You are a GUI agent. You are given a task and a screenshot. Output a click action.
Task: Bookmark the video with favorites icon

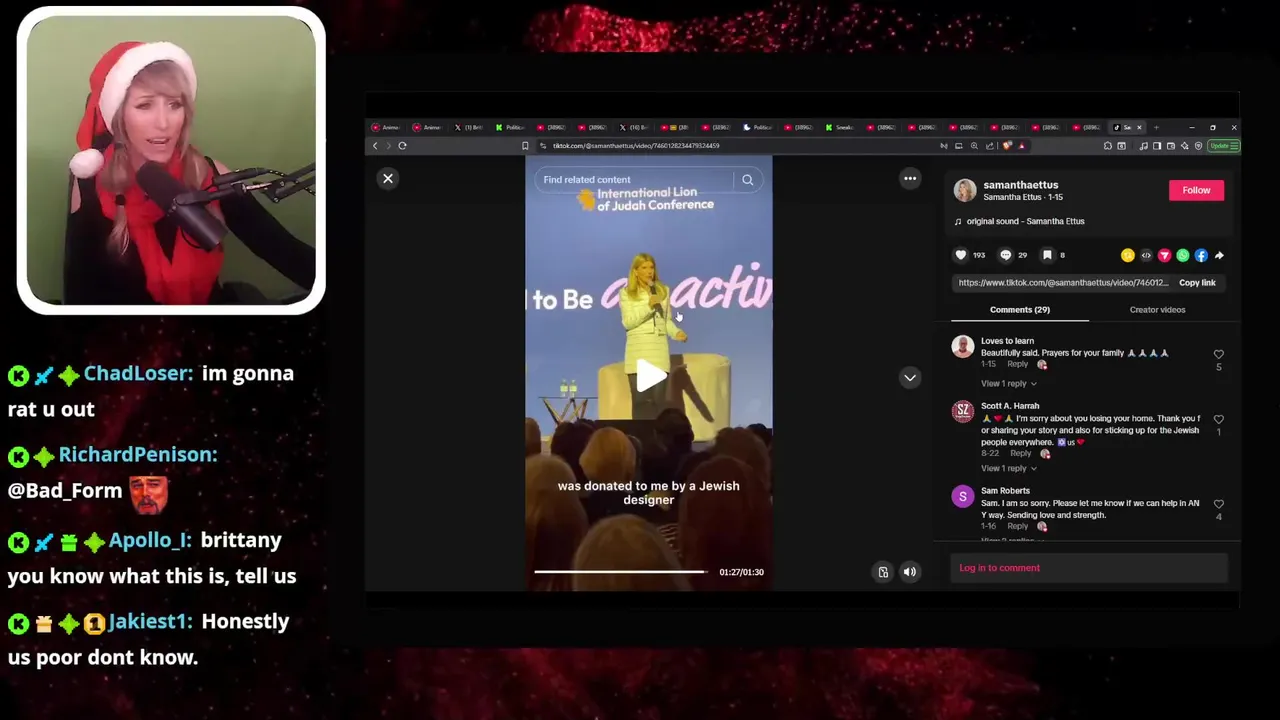pyautogui.click(x=1047, y=255)
